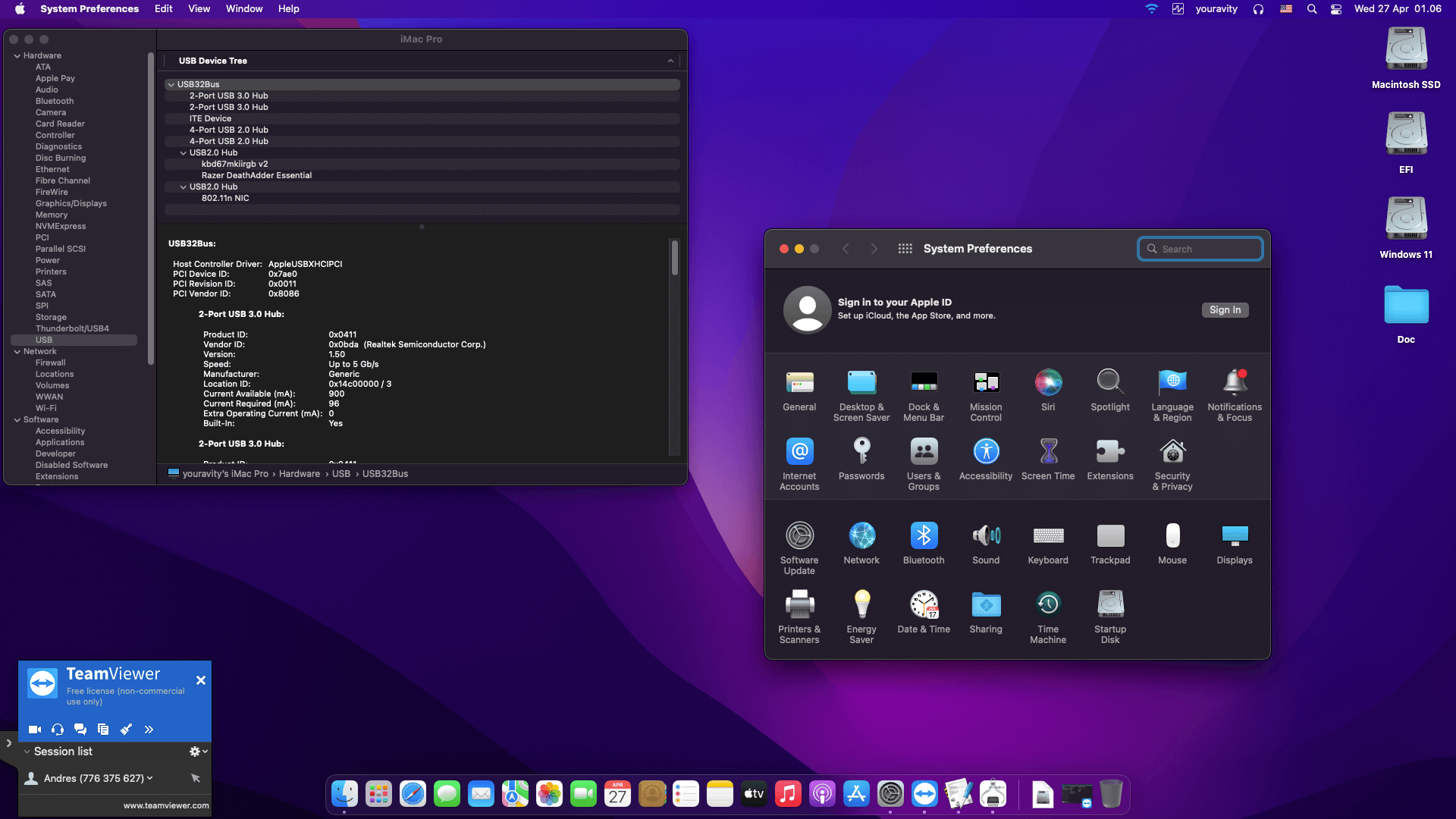Open Desktop & Screen Saver preferences
The image size is (1456, 819).
click(861, 396)
